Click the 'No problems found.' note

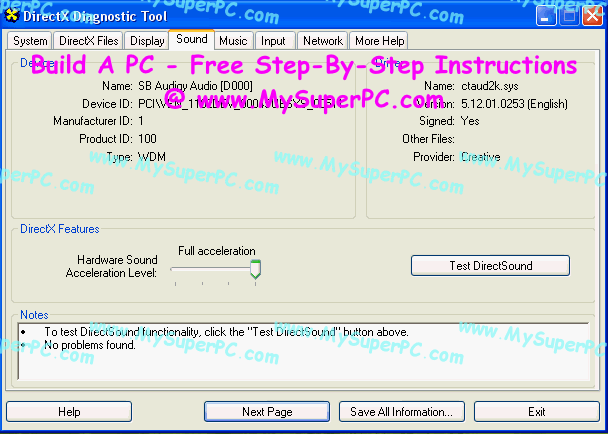point(90,344)
